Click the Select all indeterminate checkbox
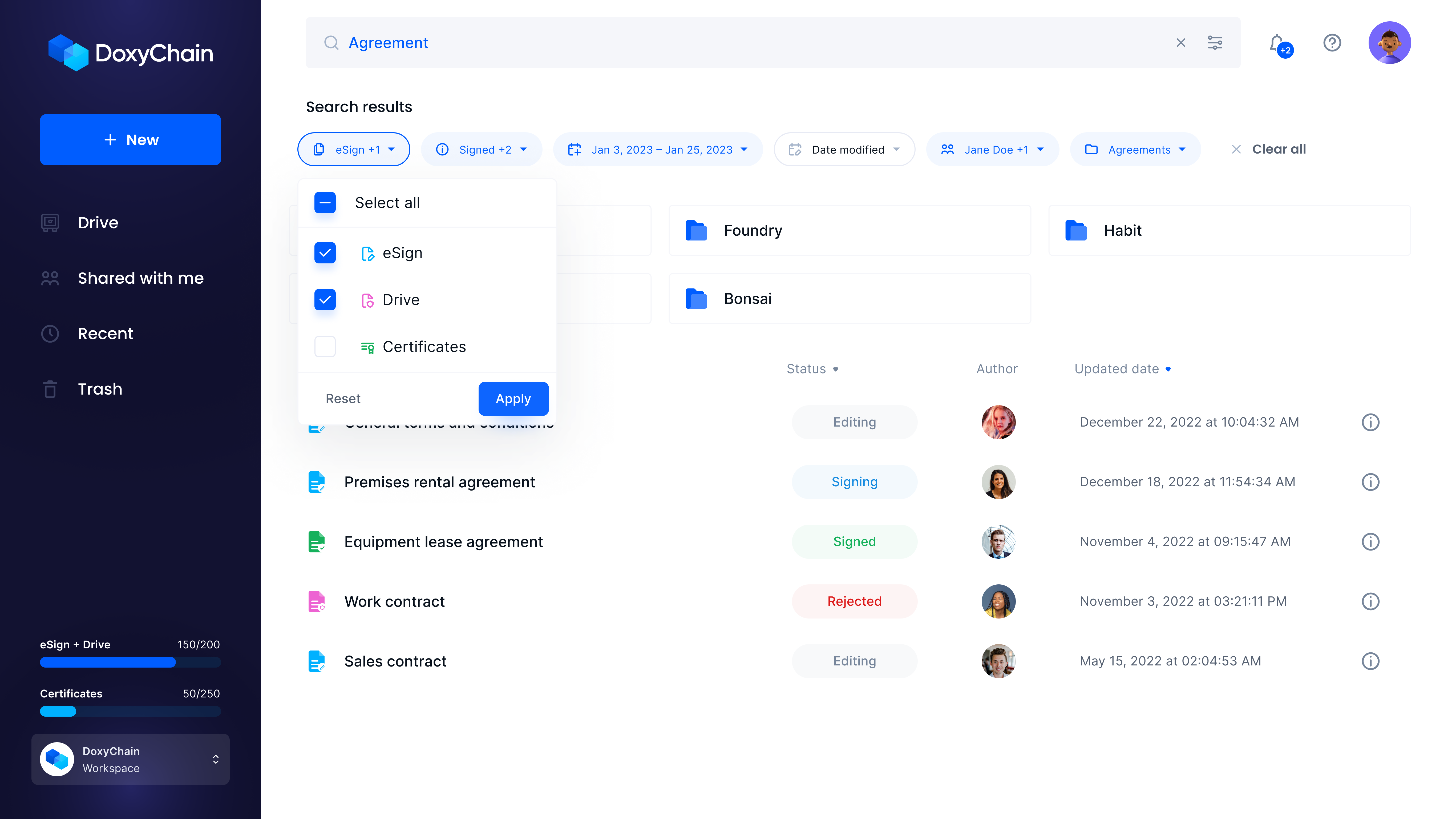The height and width of the screenshot is (819, 1456). [325, 203]
